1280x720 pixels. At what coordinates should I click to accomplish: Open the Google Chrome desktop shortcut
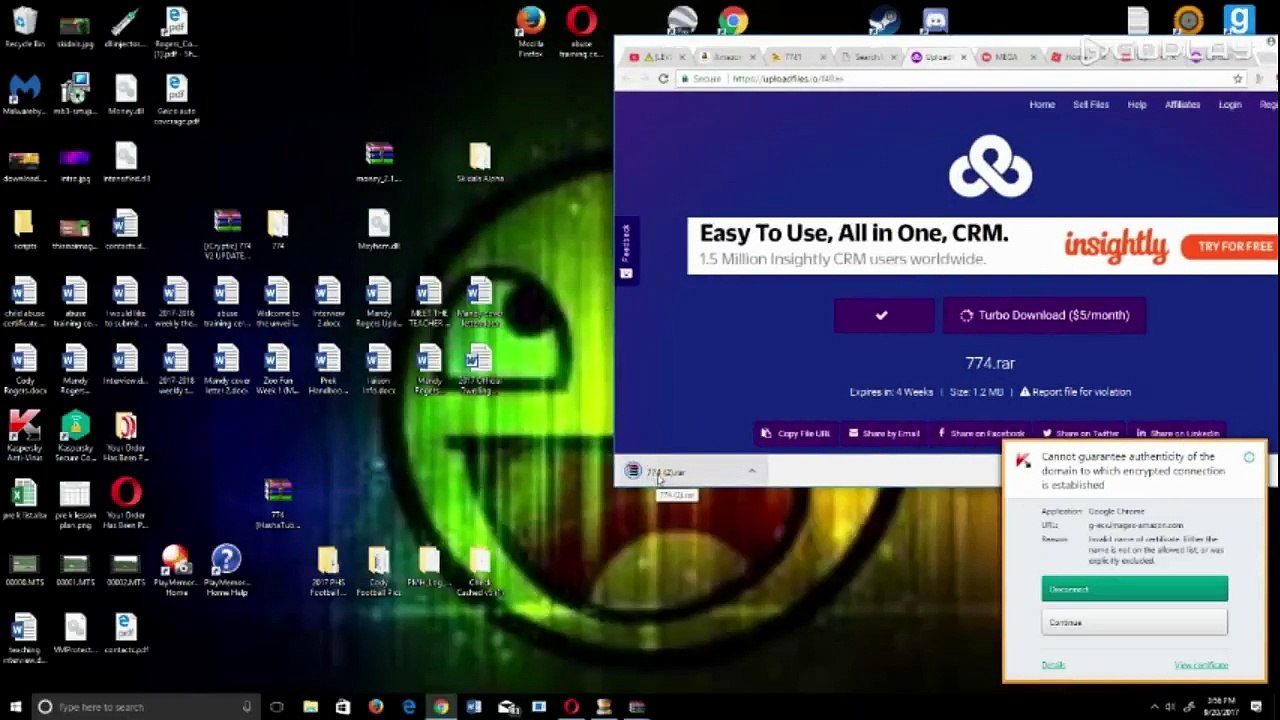tap(733, 20)
